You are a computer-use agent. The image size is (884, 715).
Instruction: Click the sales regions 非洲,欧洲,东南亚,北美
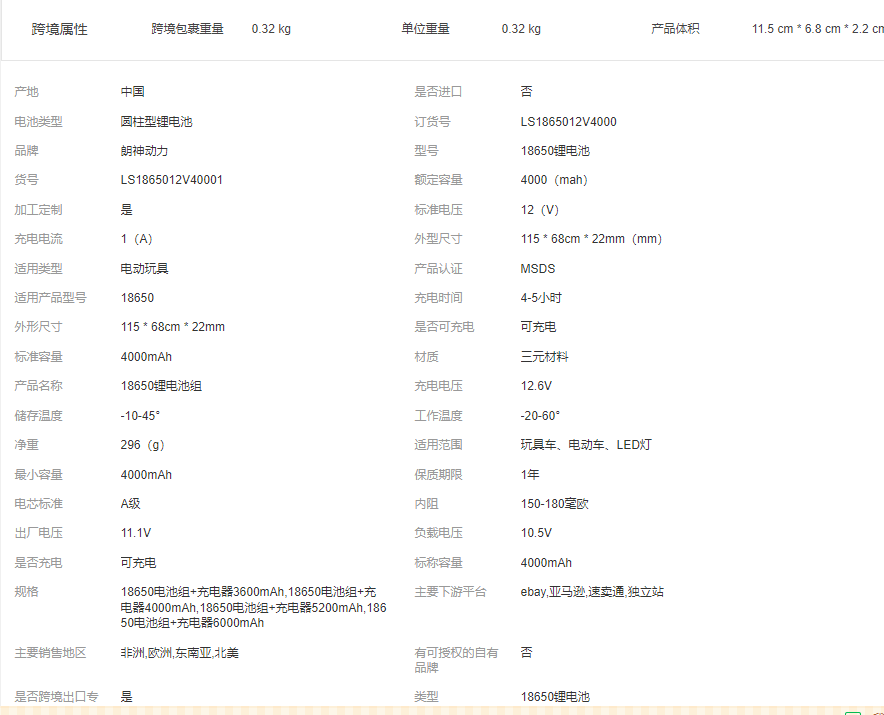[179, 653]
